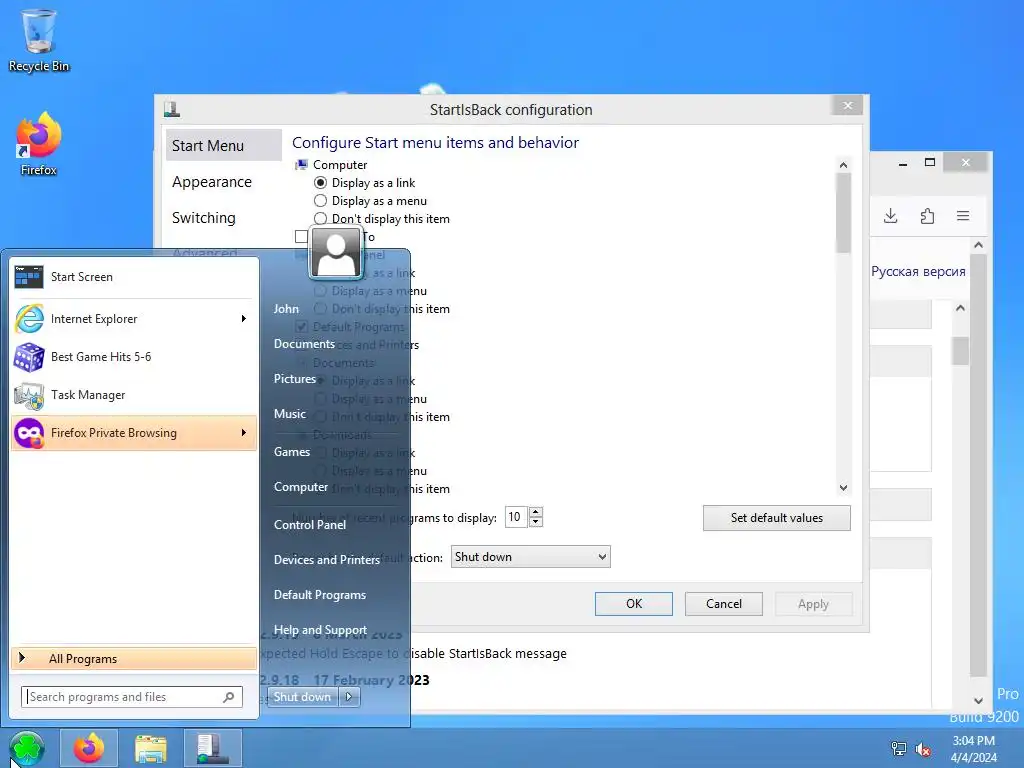The width and height of the screenshot is (1024, 768).
Task: Click the Computer item icon in config list
Action: 301,165
